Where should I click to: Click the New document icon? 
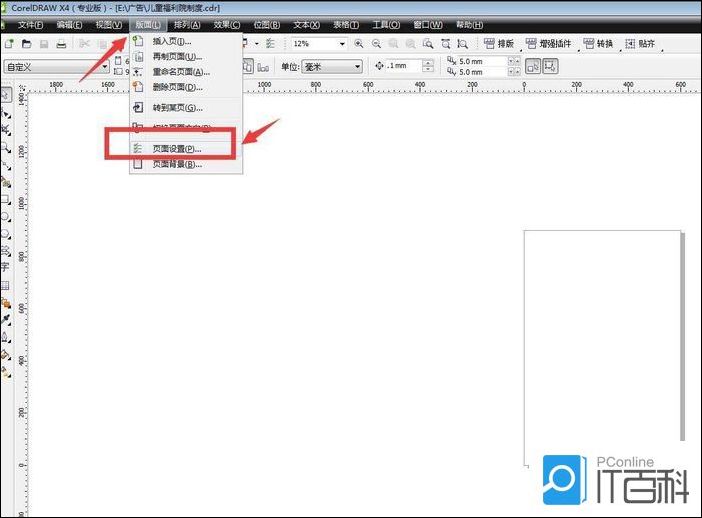[9, 44]
